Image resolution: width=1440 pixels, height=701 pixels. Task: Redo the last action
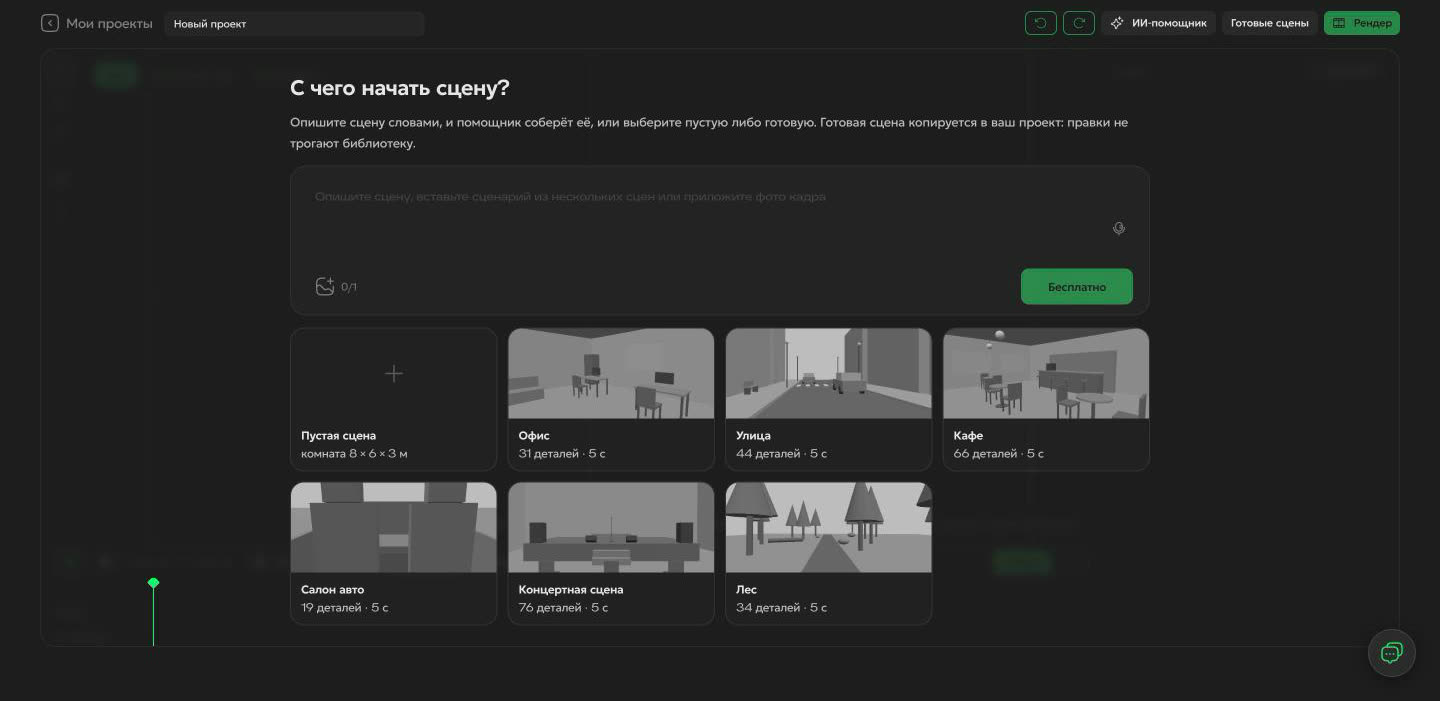pyautogui.click(x=1079, y=23)
